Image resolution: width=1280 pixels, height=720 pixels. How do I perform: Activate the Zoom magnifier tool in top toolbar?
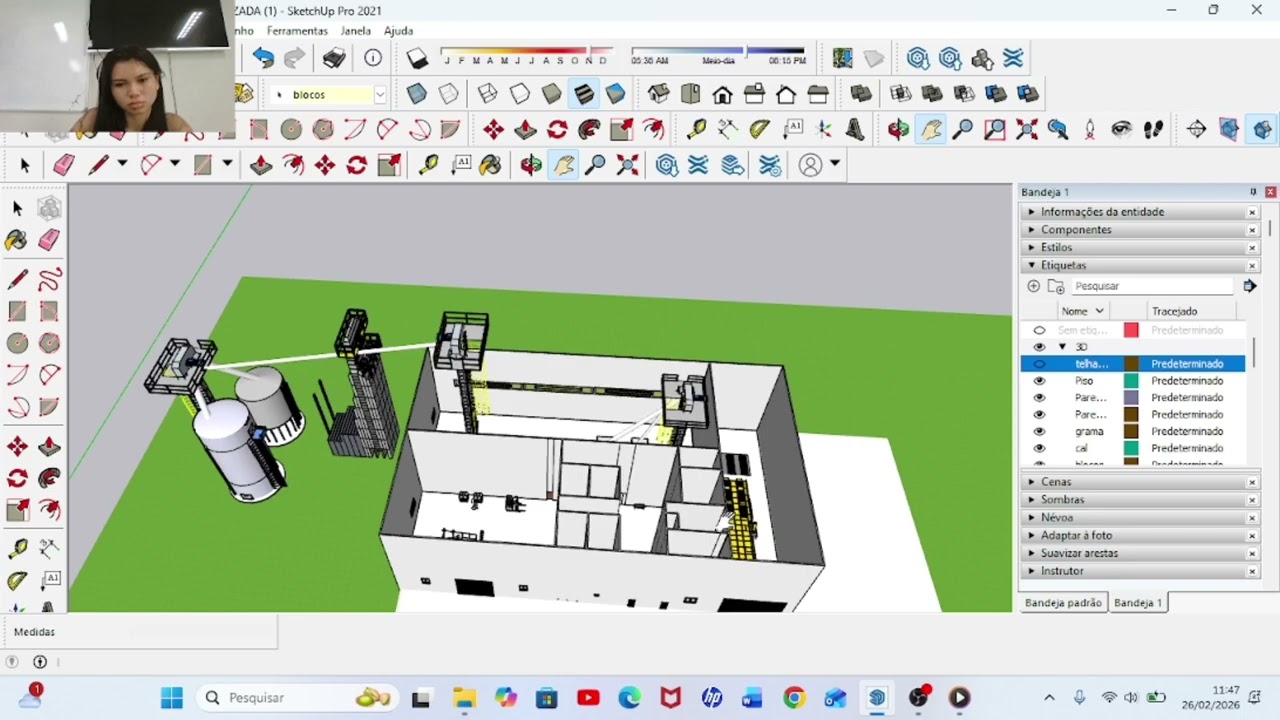(962, 129)
